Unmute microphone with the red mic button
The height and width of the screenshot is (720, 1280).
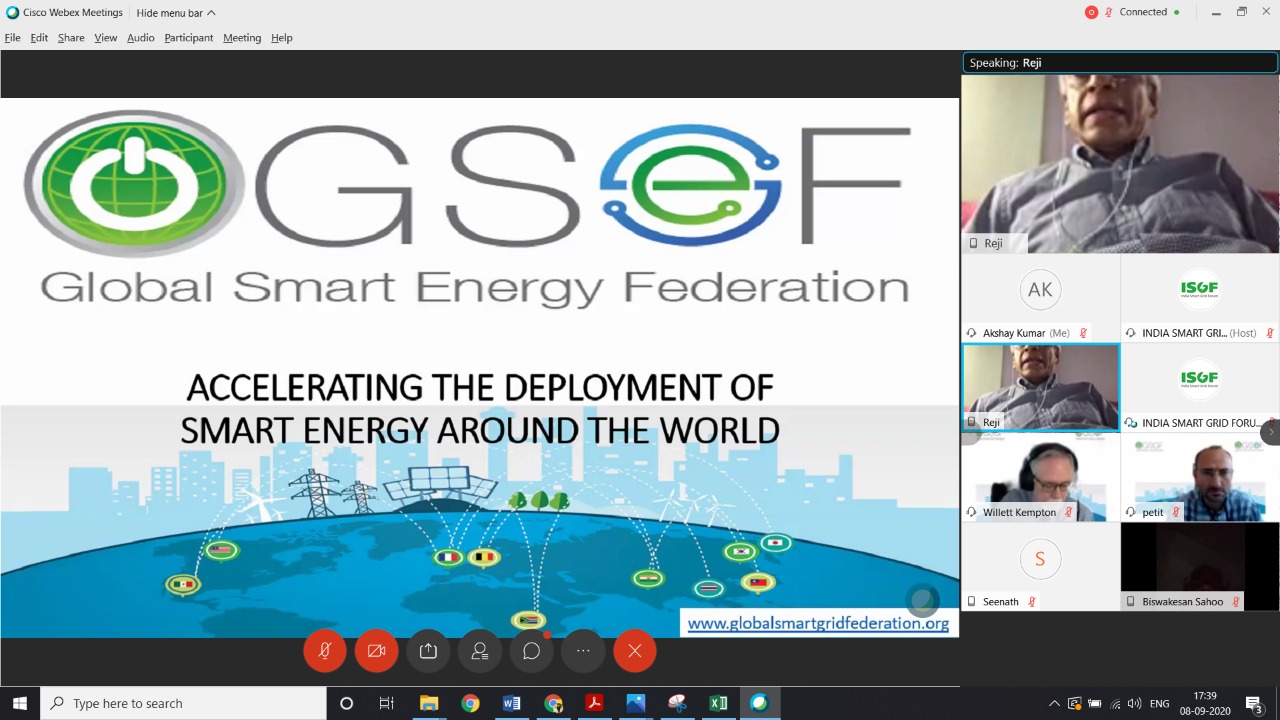click(325, 651)
